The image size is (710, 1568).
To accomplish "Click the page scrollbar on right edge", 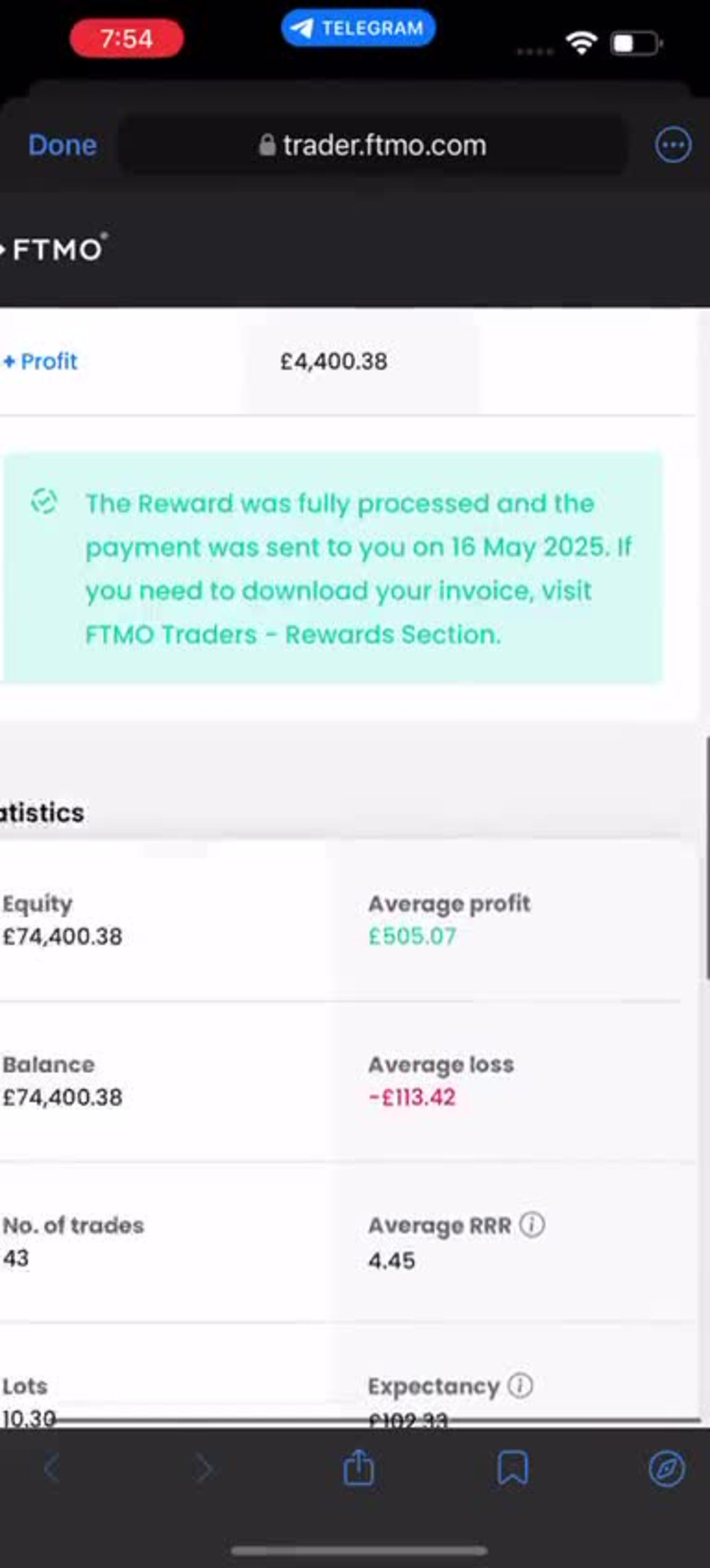I will [707, 859].
